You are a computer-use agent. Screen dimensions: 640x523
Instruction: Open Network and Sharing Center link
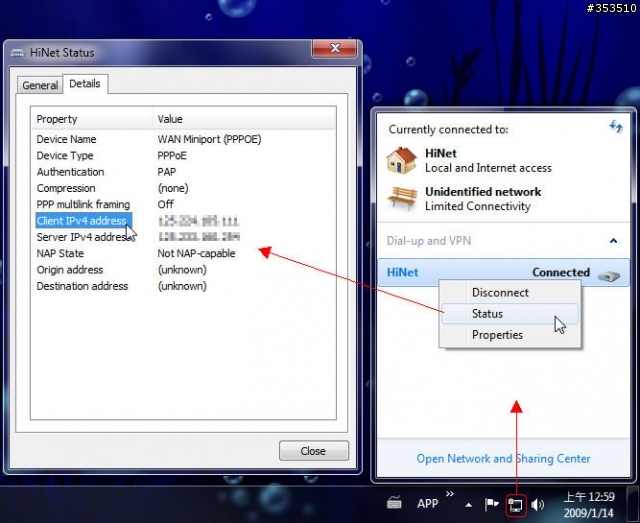click(503, 458)
